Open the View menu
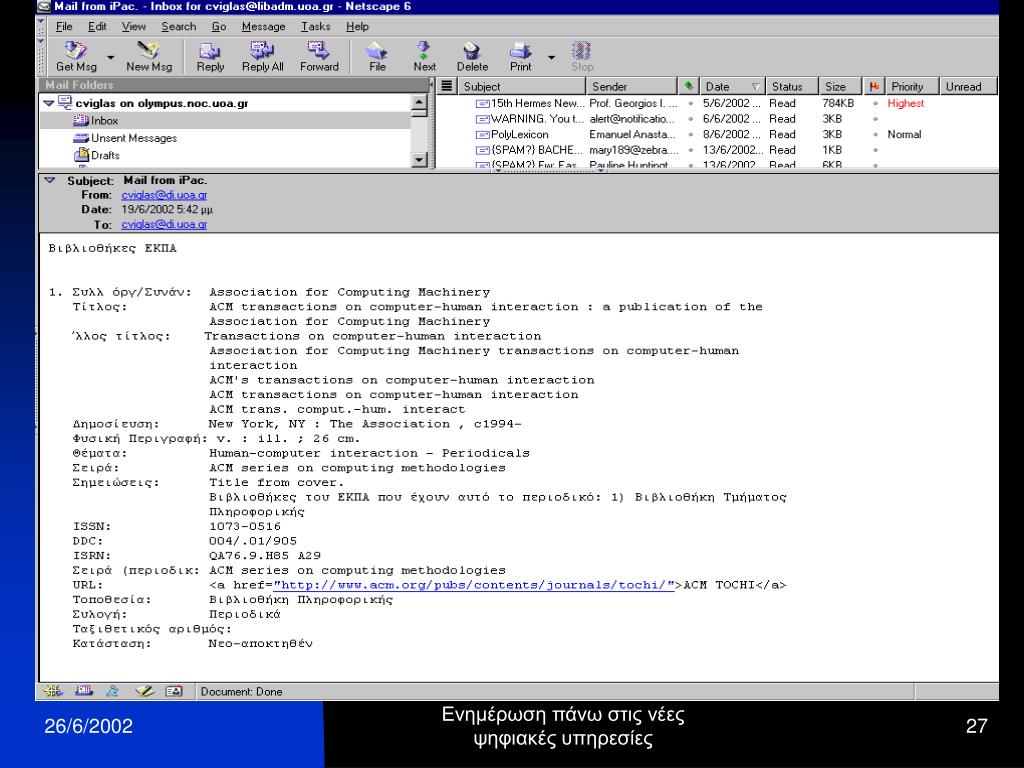1024x768 pixels. (x=133, y=26)
